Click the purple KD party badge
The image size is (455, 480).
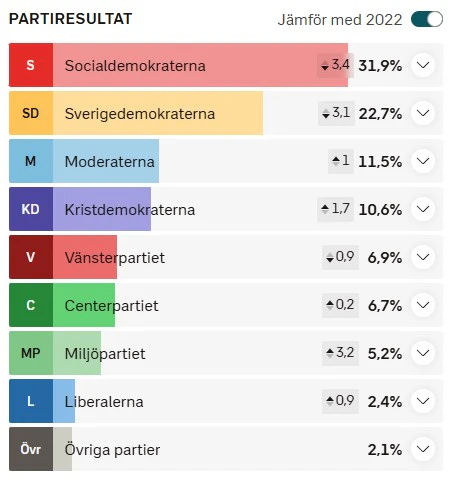click(x=31, y=209)
